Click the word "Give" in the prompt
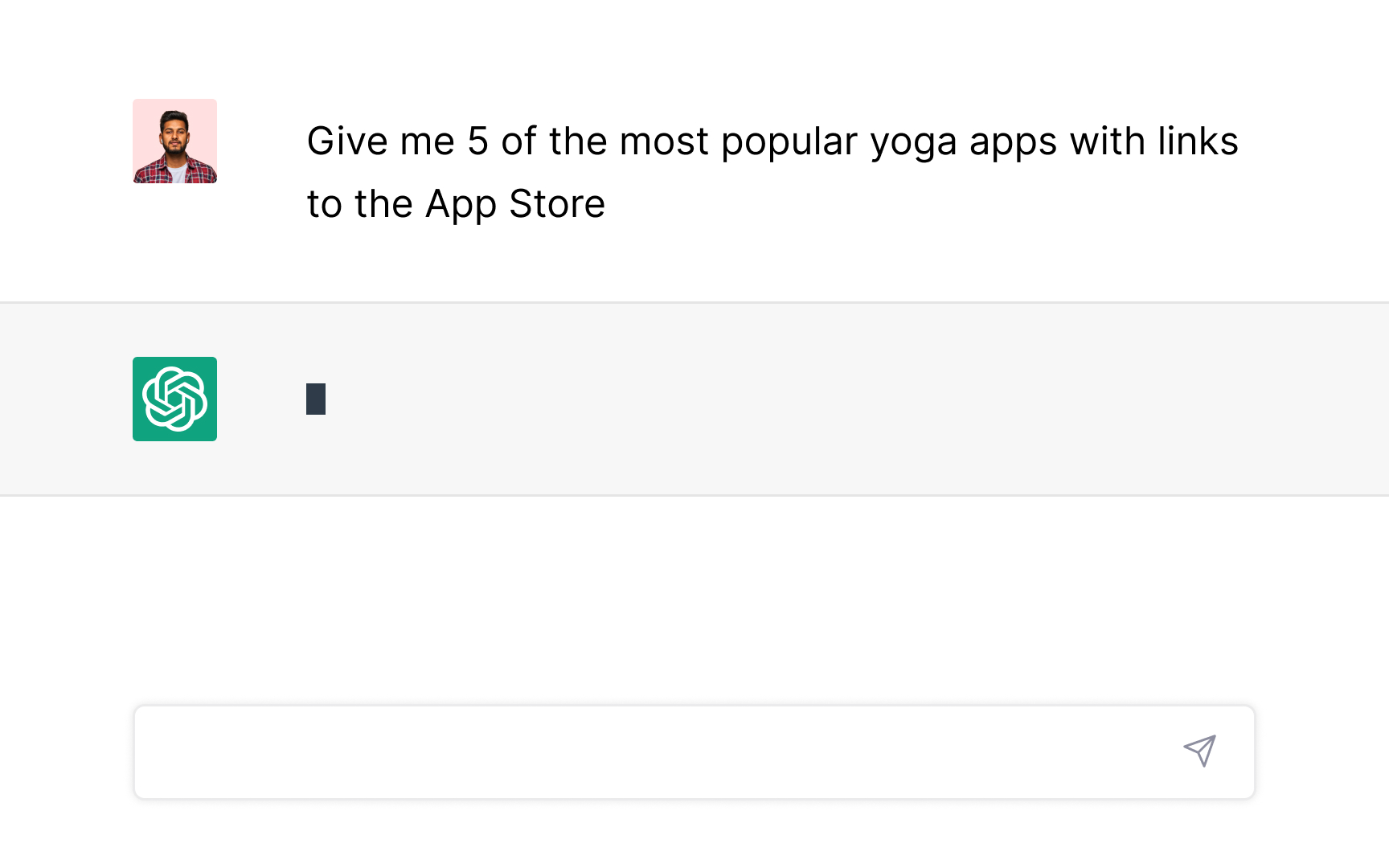This screenshot has height=868, width=1389. (347, 141)
